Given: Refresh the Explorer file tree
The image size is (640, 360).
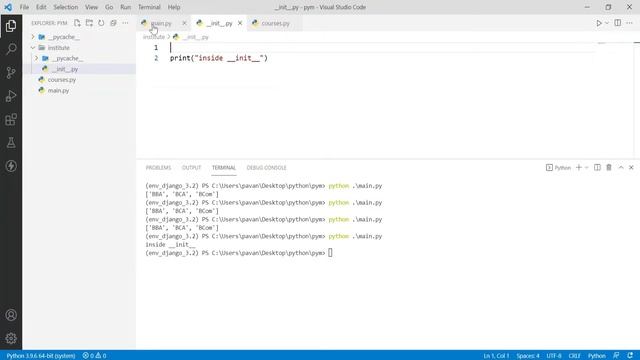Looking at the screenshot, I should point(101,23).
